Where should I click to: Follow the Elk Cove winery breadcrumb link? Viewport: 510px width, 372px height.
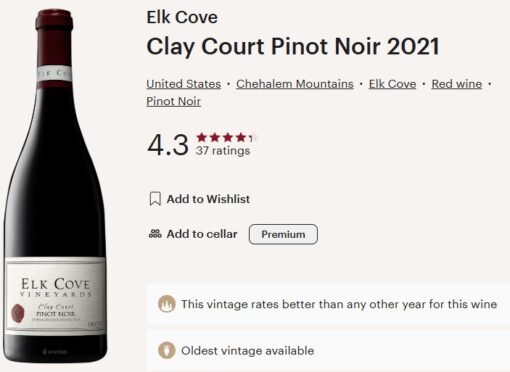point(392,84)
